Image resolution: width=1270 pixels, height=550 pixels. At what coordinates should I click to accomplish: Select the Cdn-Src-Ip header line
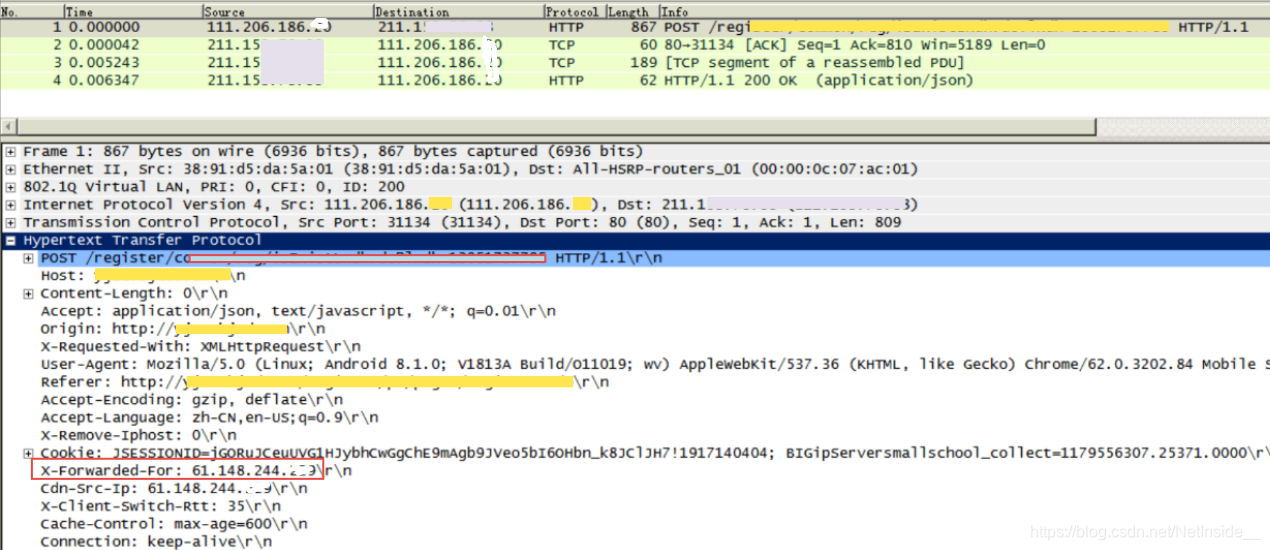point(174,489)
